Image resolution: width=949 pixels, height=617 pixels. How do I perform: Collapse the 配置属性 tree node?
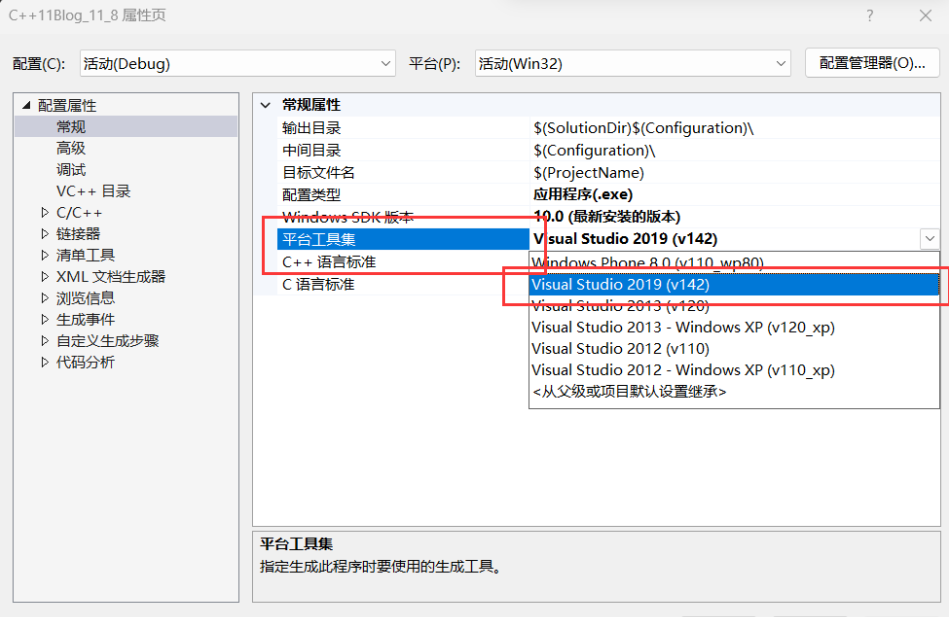click(26, 105)
